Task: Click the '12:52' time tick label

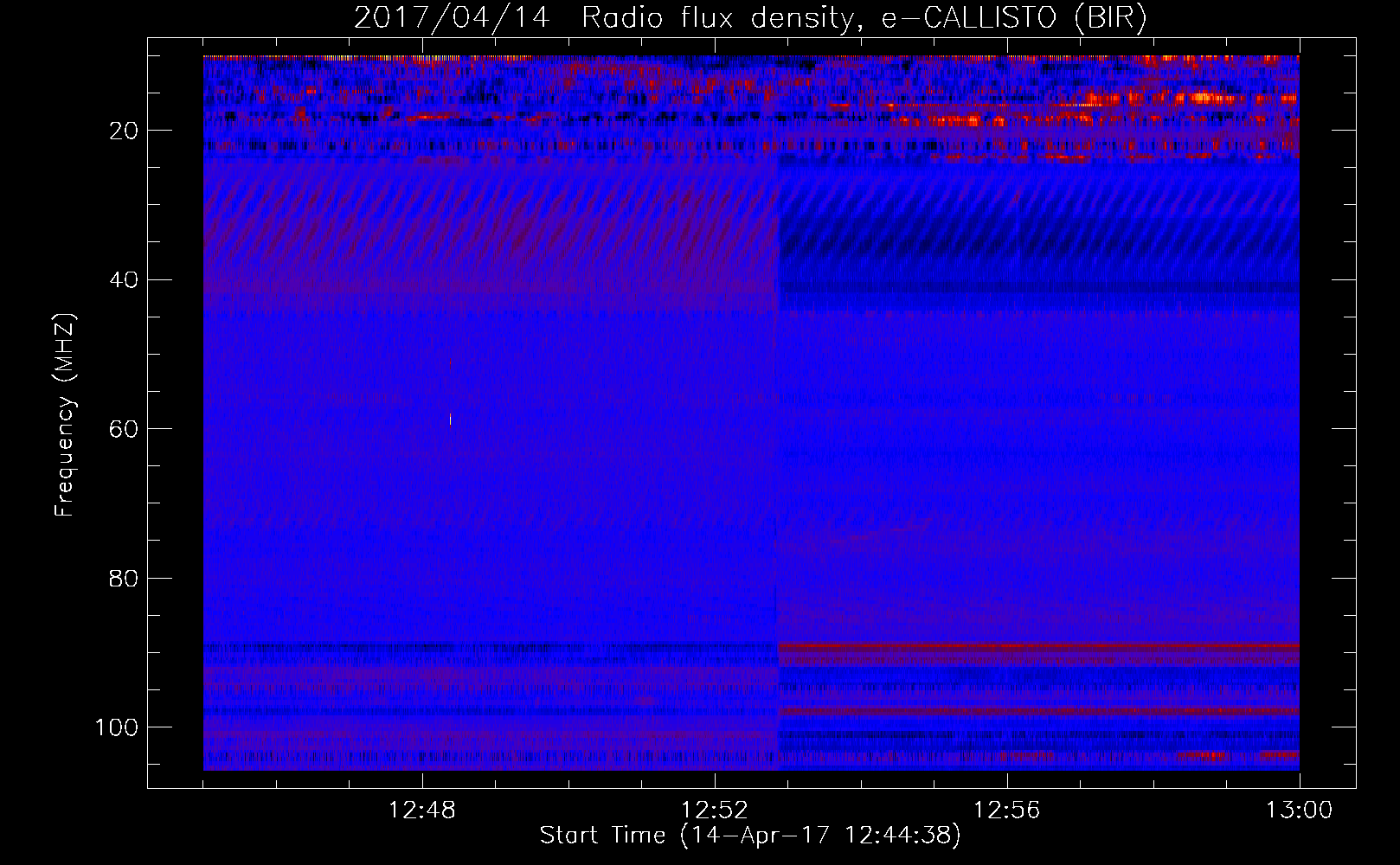Action: click(715, 811)
